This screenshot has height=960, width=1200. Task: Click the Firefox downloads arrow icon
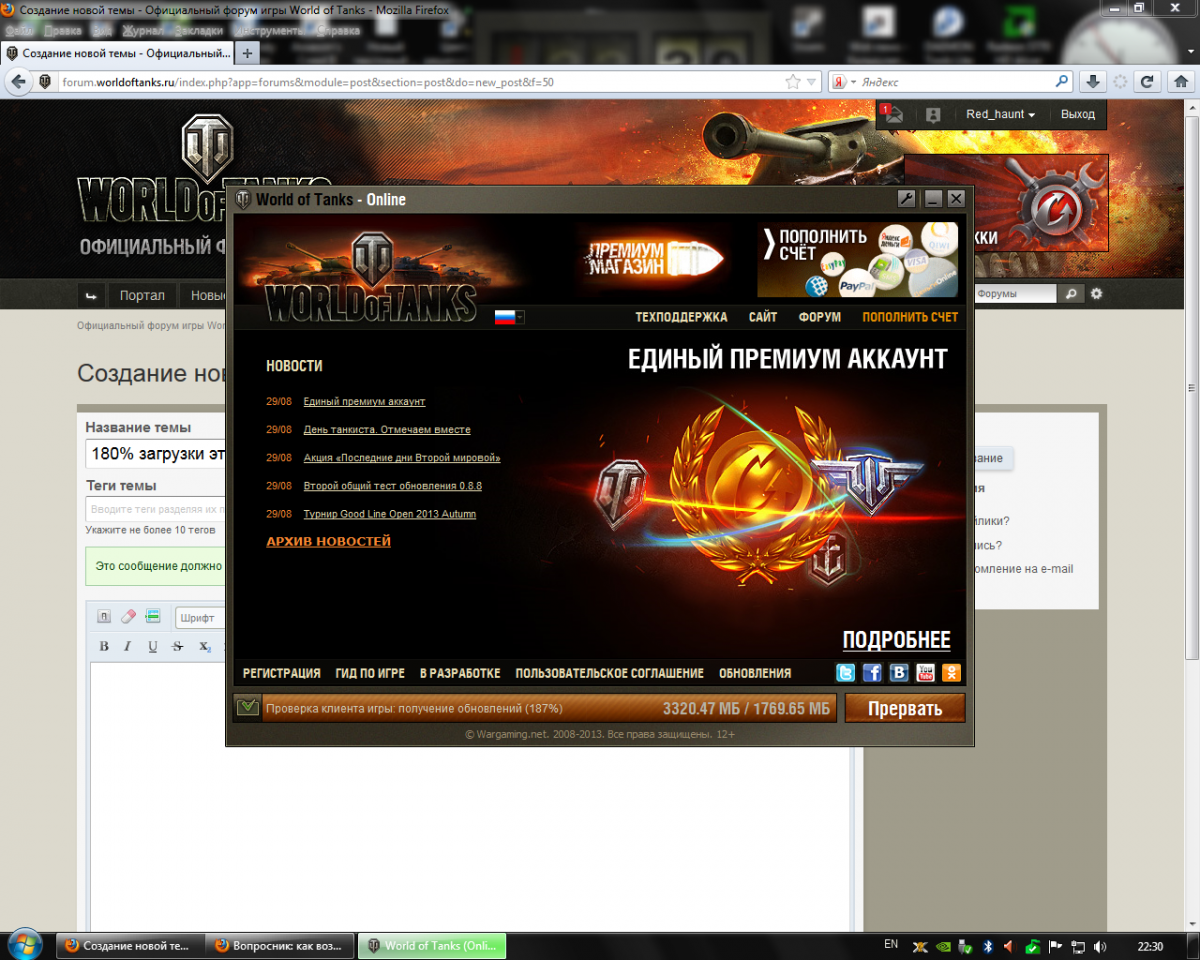[1094, 82]
